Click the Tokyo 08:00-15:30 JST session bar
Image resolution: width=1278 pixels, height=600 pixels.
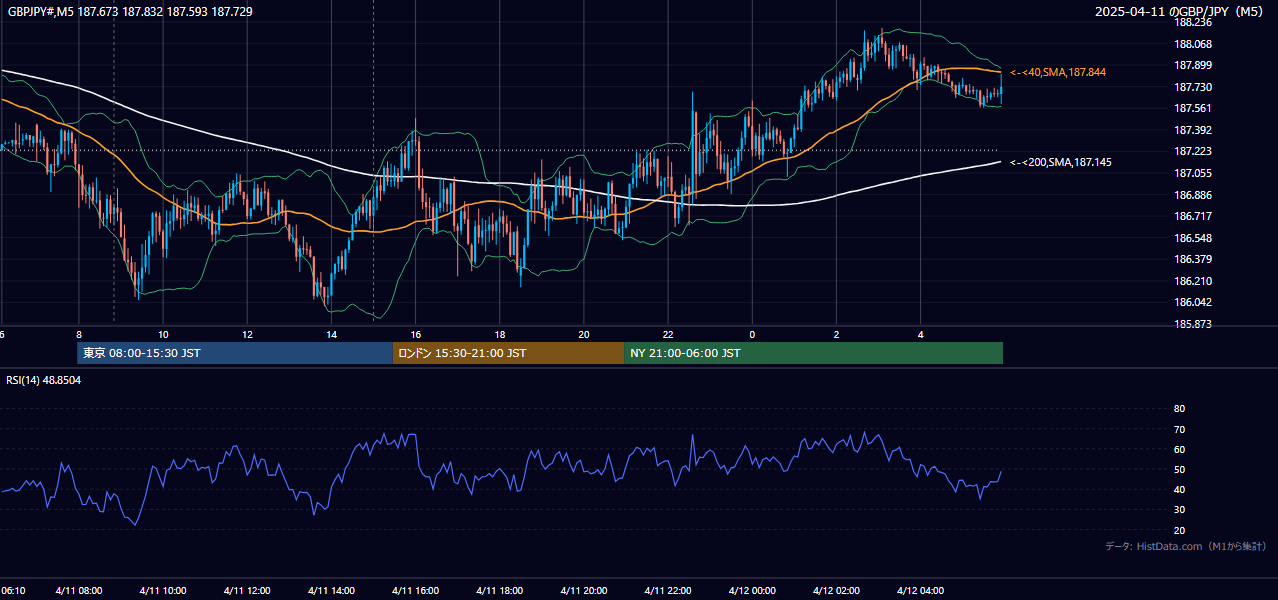235,353
